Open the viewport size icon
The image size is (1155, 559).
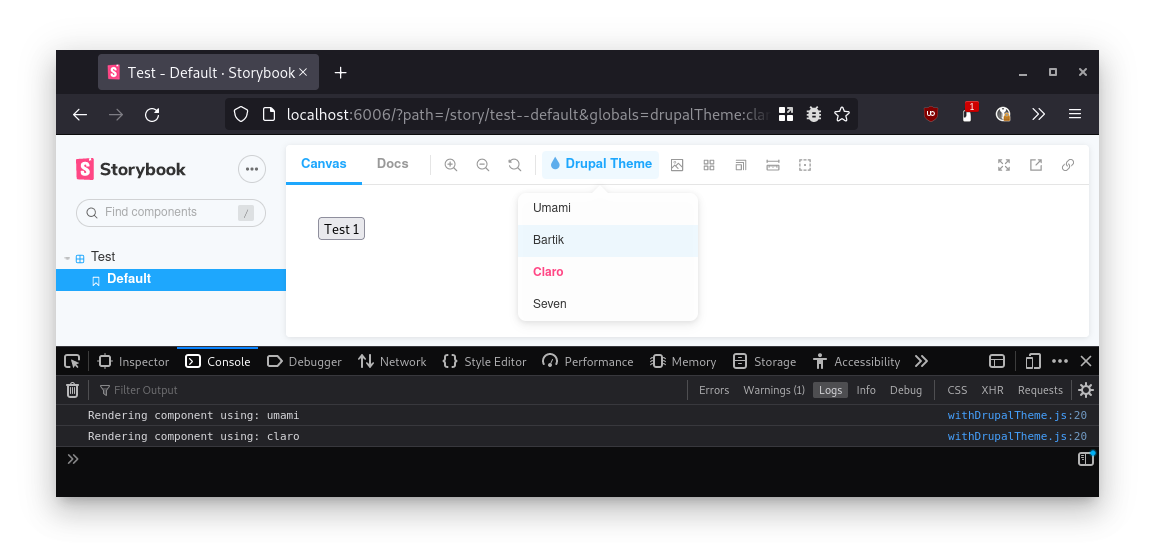point(741,165)
